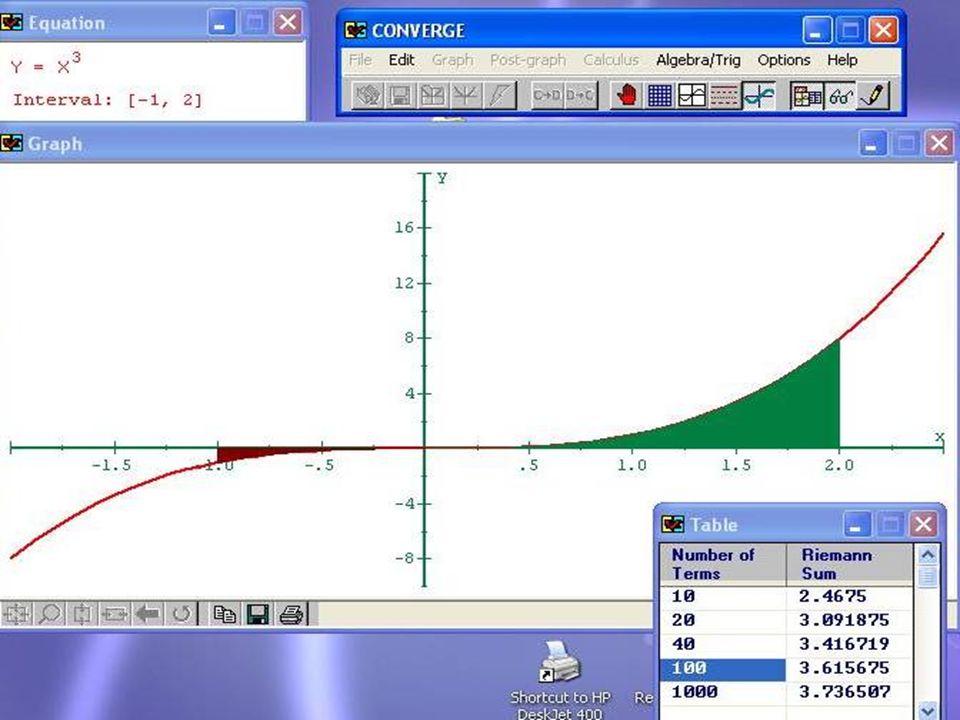960x720 pixels.
Task: Click the Y = X³ equation text
Action: pos(46,64)
